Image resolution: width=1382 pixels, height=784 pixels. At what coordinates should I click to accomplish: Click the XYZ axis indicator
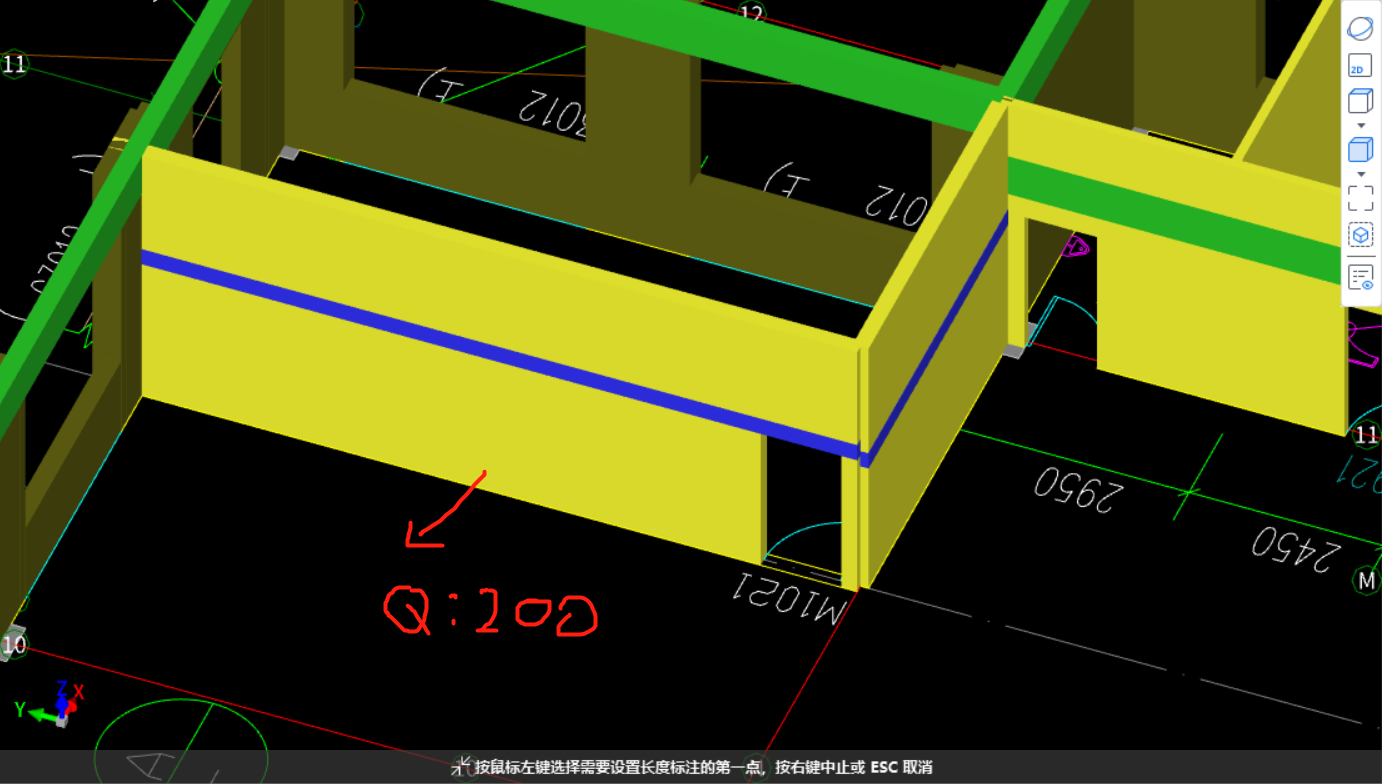point(50,703)
